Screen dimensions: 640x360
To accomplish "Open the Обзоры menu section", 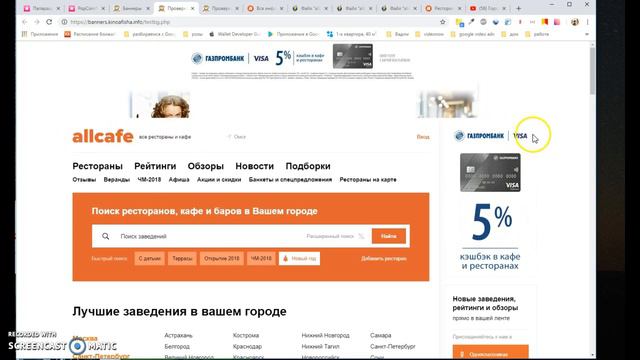I will [206, 166].
